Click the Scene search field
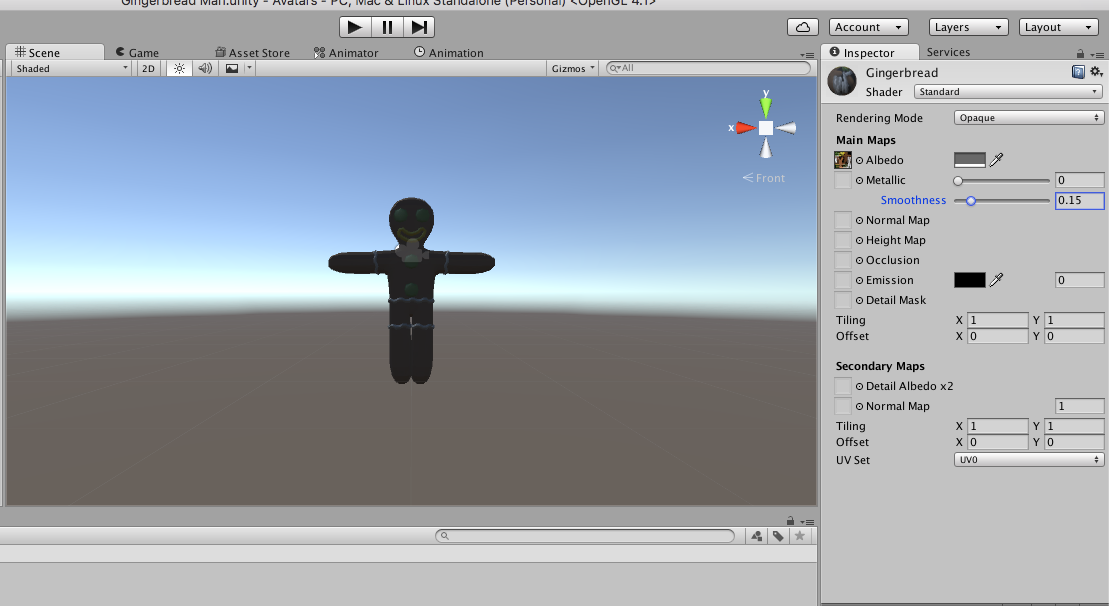Image resolution: width=1109 pixels, height=606 pixels. click(x=708, y=68)
